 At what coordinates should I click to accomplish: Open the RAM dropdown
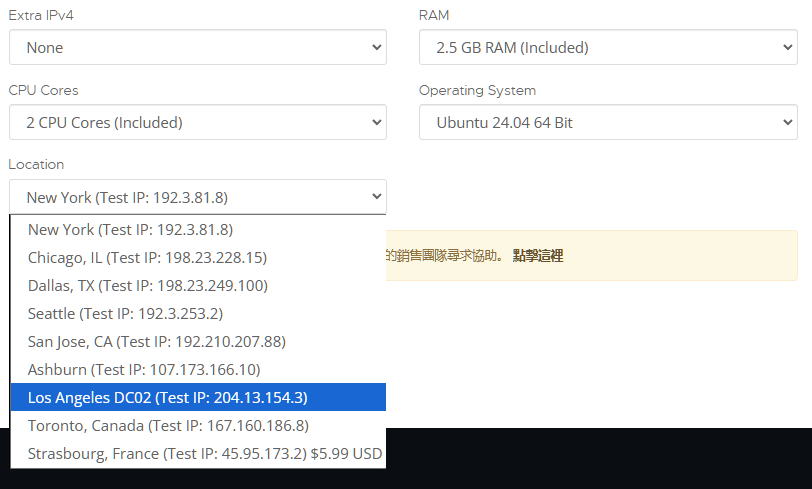tap(608, 47)
